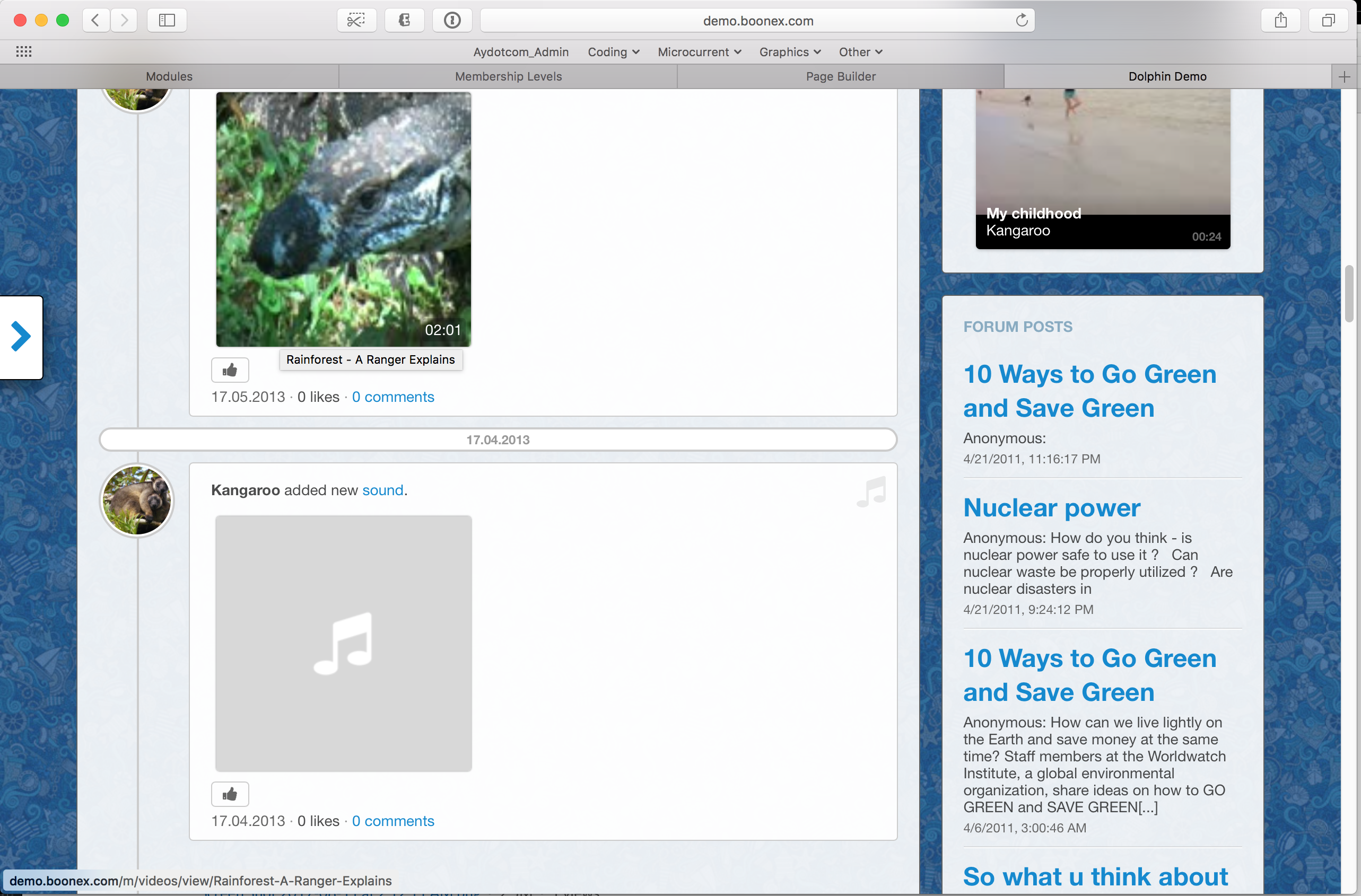Open the Rainforest lizard video thumbnail
Image resolution: width=1361 pixels, height=896 pixels.
coord(343,219)
